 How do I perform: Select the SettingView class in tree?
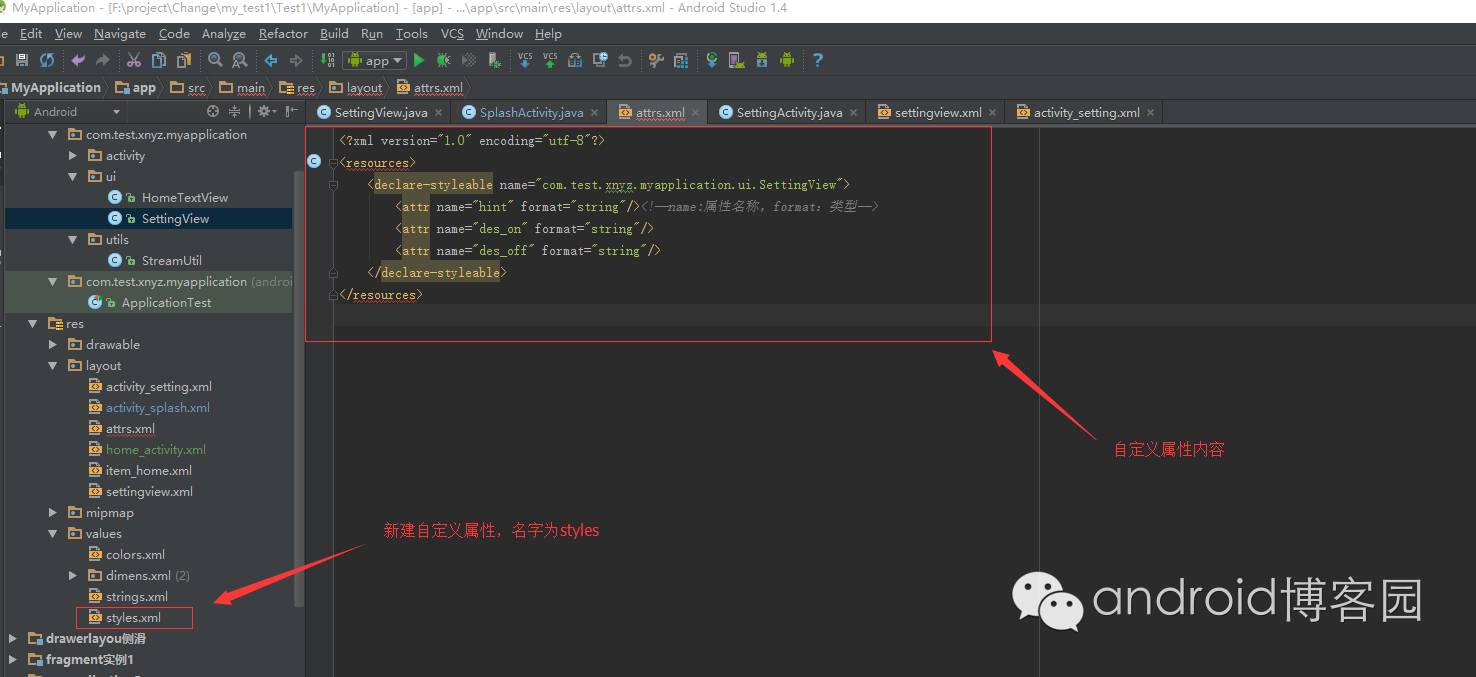point(175,219)
